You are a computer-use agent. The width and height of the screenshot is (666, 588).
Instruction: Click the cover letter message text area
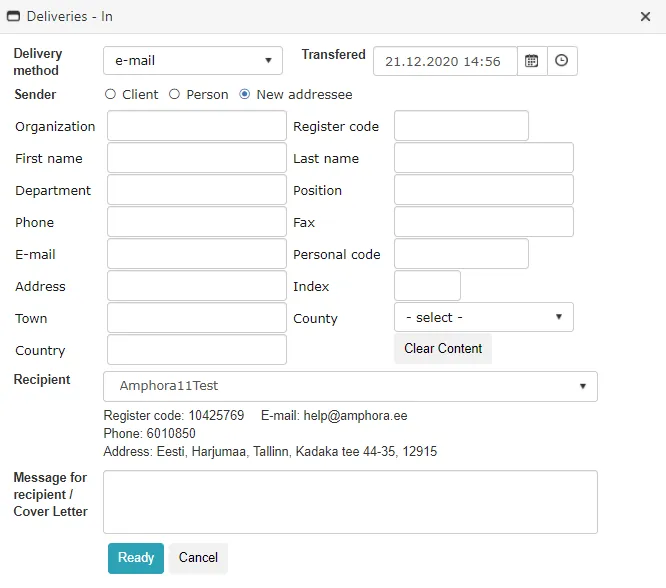(350, 502)
